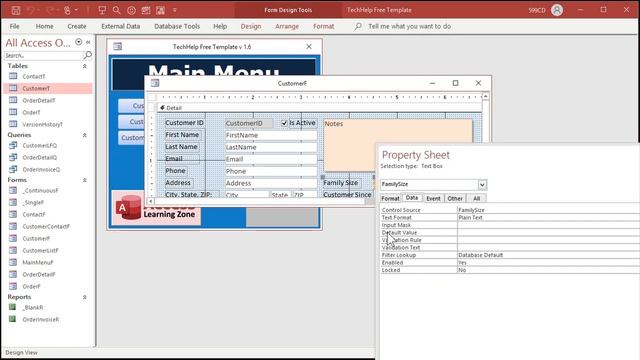The image size is (640, 360).
Task: Click the CustomerF scroll left arrow
Action: click(151, 201)
